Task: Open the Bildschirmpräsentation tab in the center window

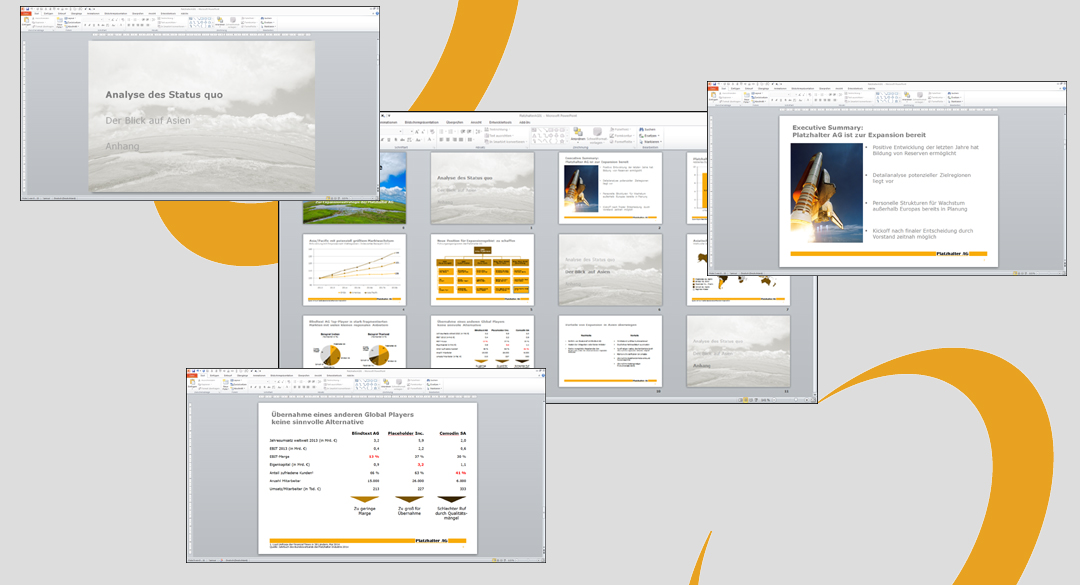Action: [x=422, y=122]
